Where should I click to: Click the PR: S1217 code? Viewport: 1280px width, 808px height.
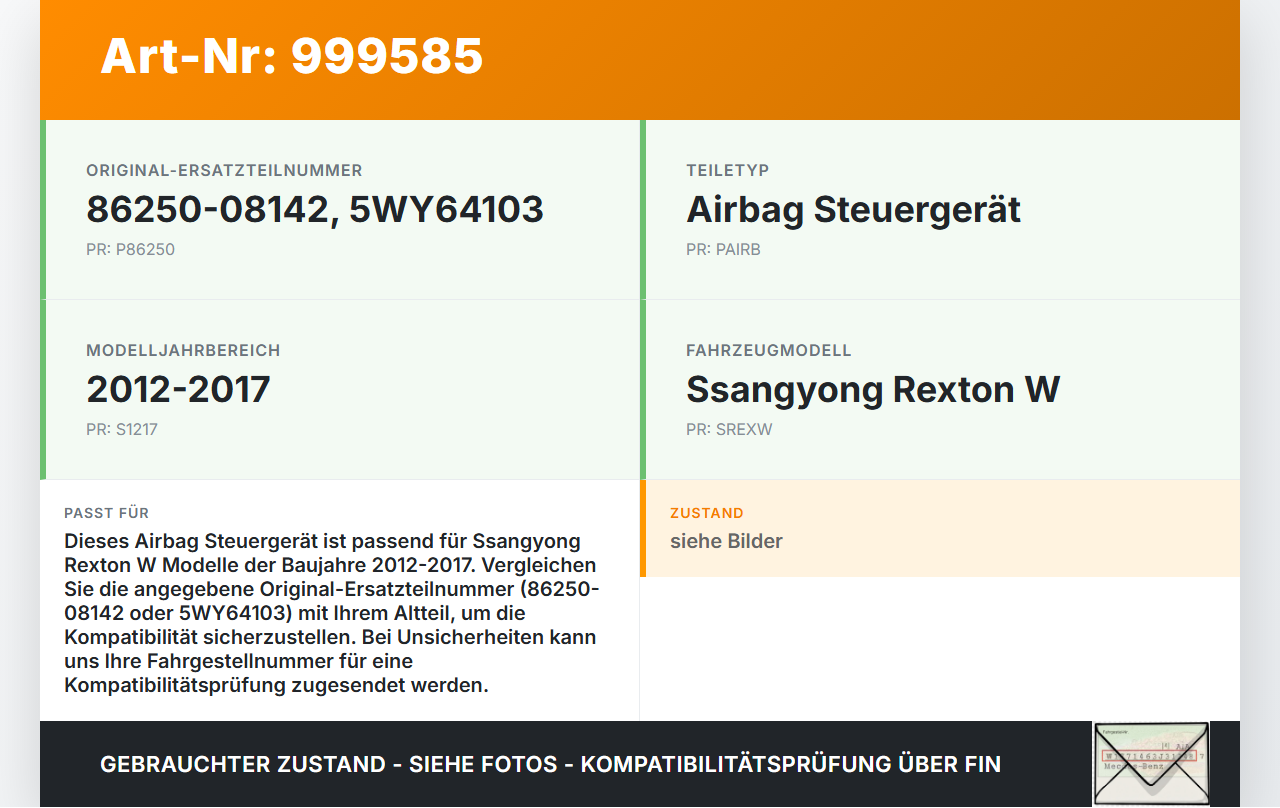pyautogui.click(x=122, y=430)
